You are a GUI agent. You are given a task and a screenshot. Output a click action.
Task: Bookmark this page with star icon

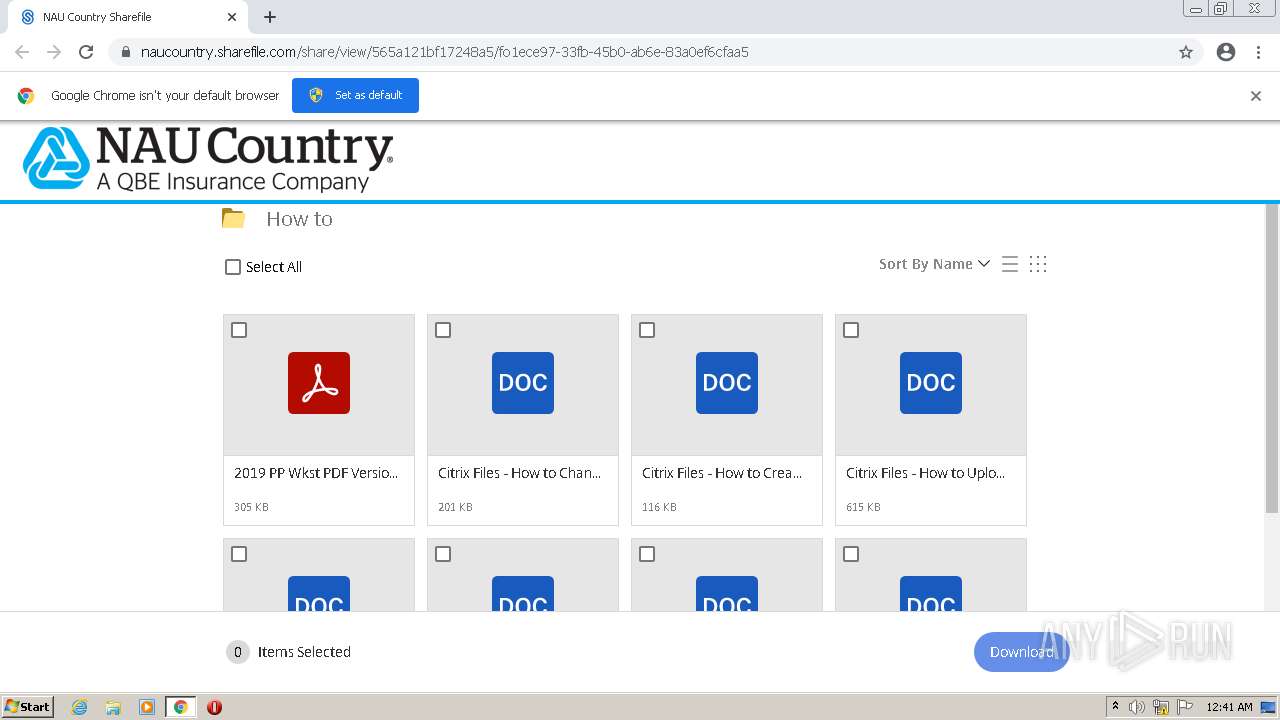pos(1186,52)
